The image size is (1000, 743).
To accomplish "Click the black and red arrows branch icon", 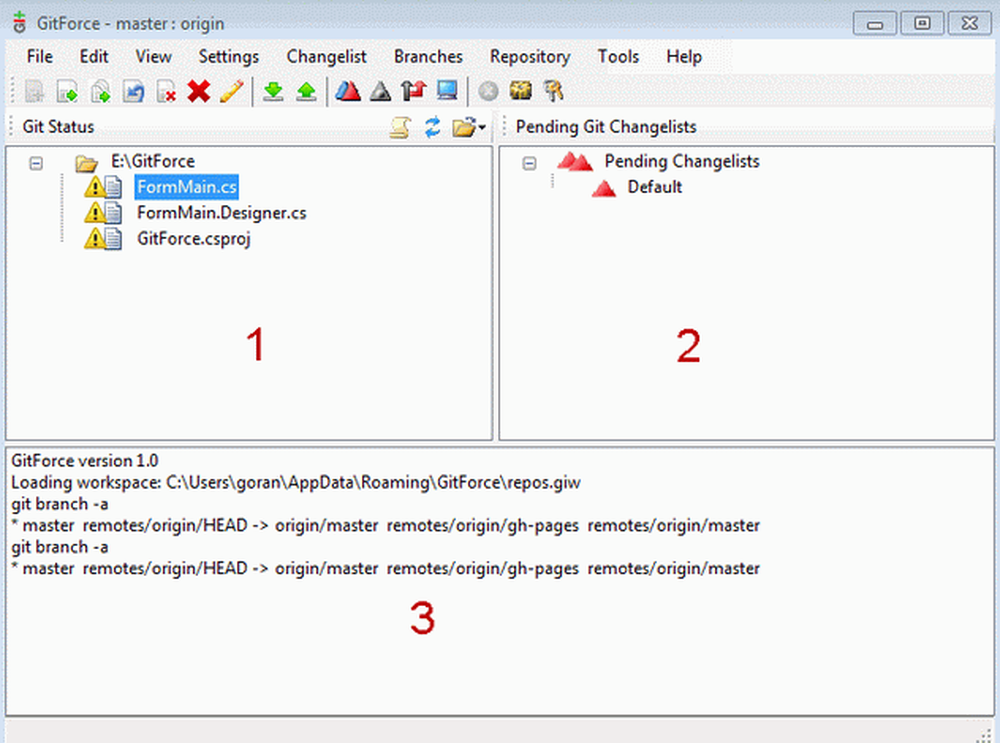I will 414,91.
